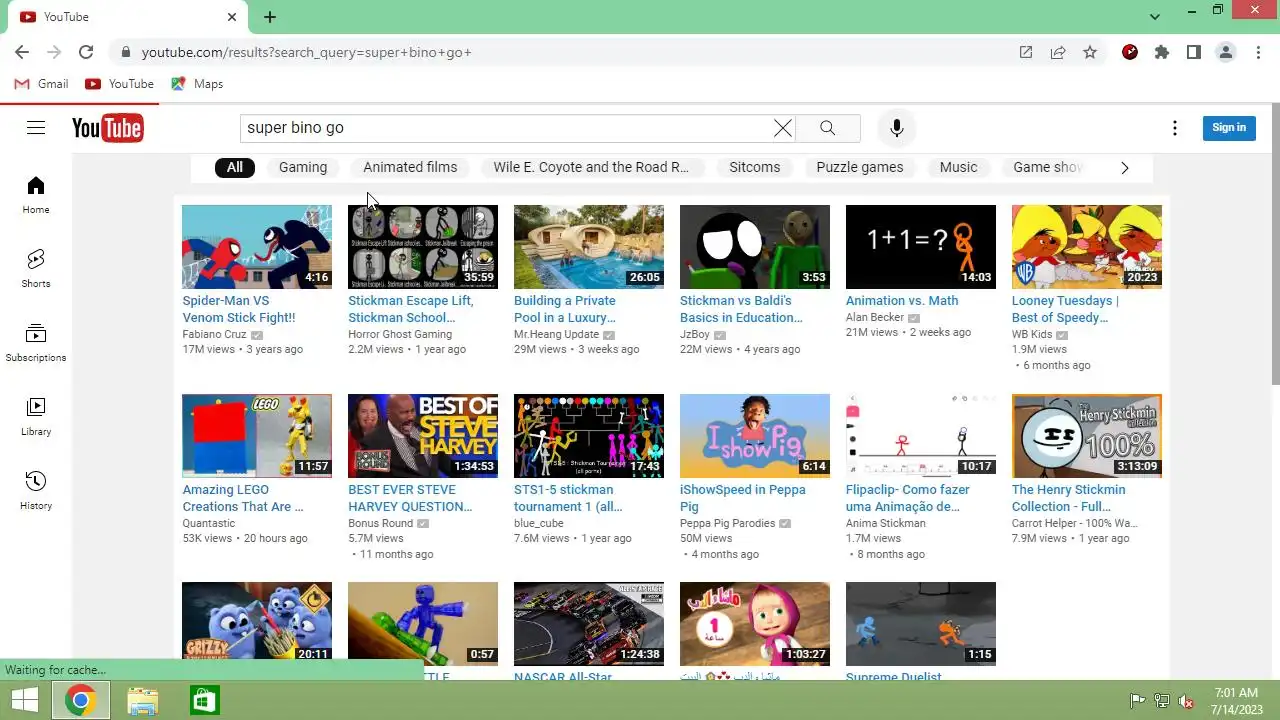Open the YouTube bookmark in bookmarks bar
This screenshot has width=1280, height=720.
(x=120, y=84)
